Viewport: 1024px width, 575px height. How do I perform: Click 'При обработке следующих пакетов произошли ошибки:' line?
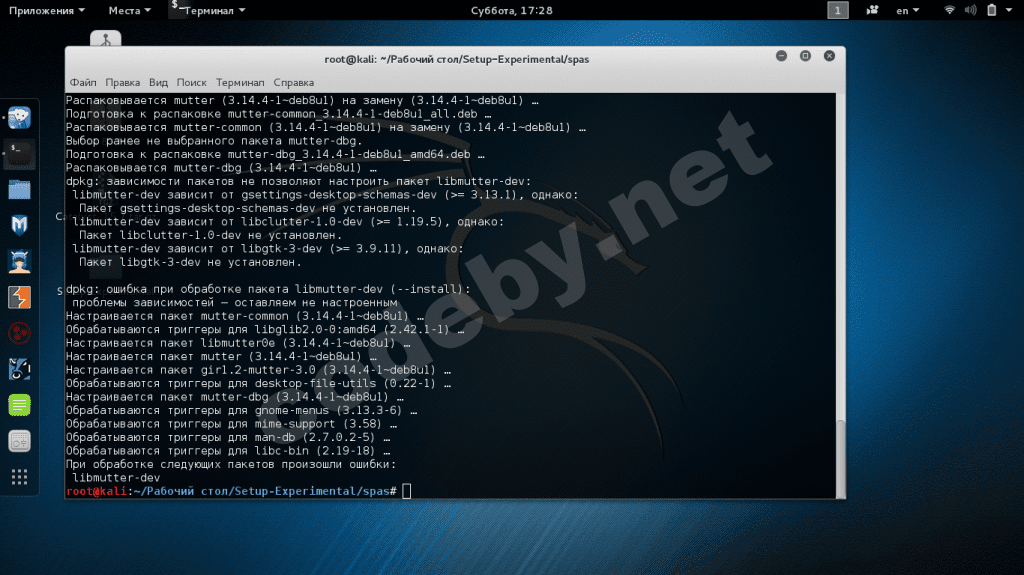pos(231,464)
